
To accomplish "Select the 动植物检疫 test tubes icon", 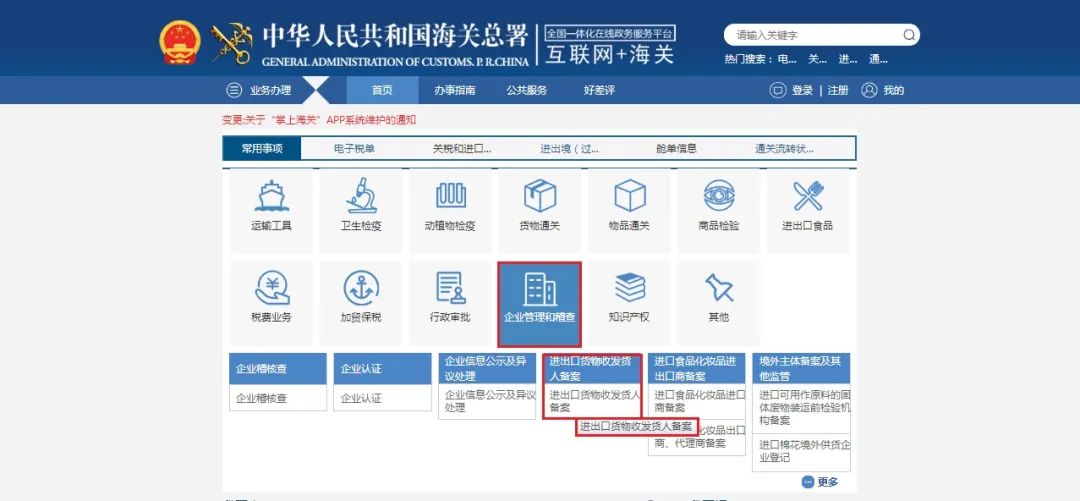I will 450,196.
